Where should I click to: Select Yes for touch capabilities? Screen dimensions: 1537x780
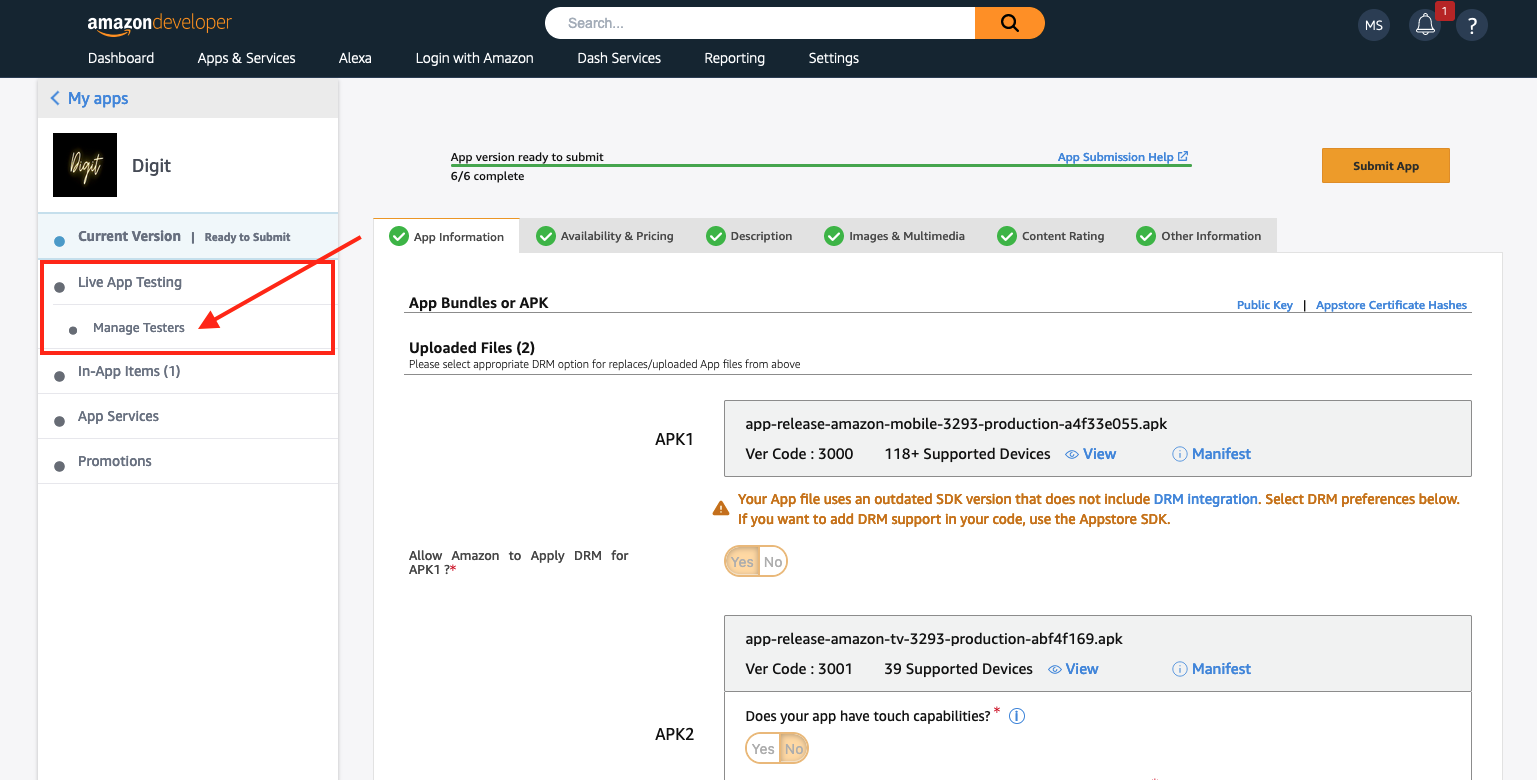[x=763, y=749]
